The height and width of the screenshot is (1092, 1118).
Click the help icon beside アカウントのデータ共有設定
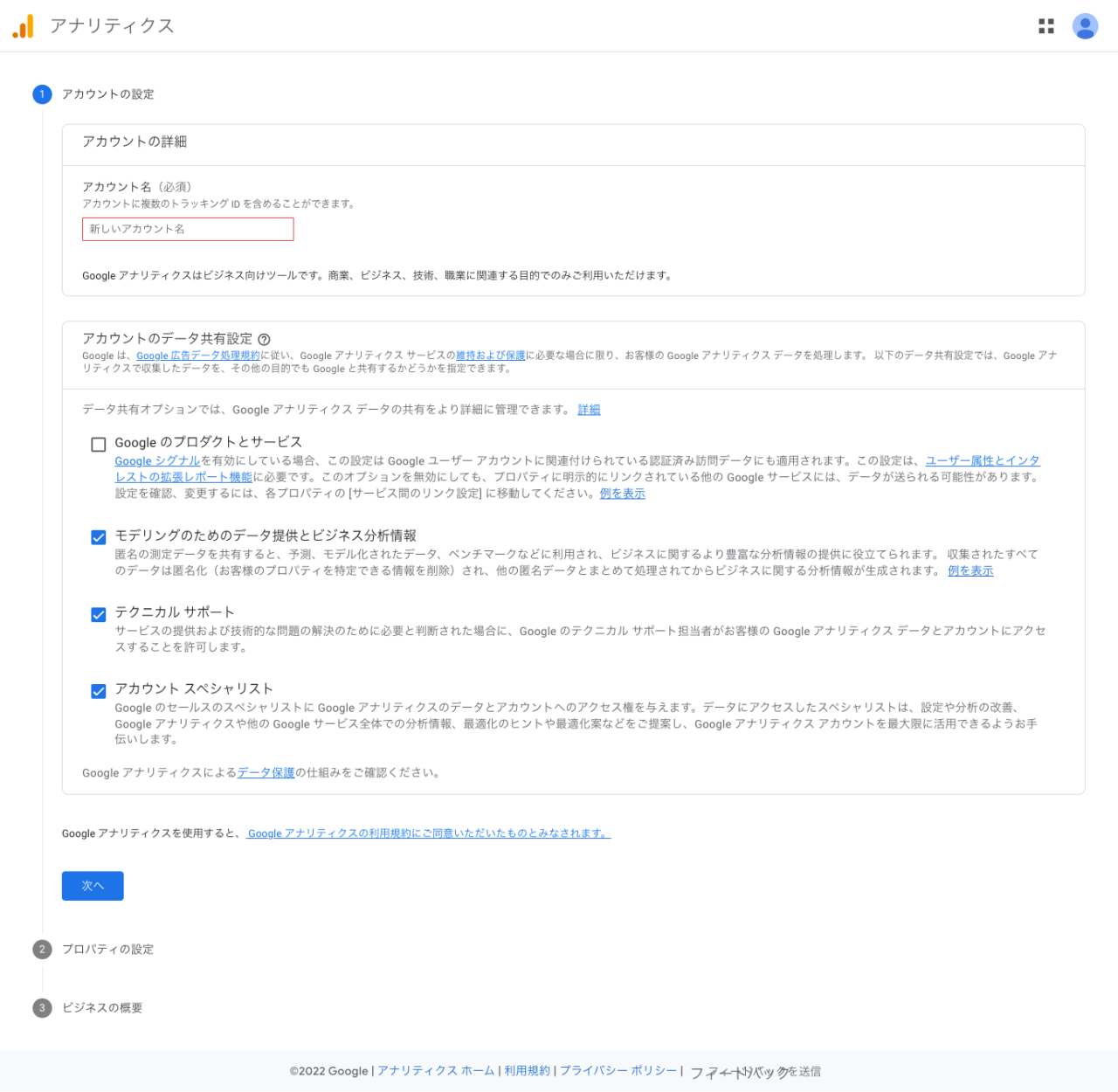tap(264, 339)
